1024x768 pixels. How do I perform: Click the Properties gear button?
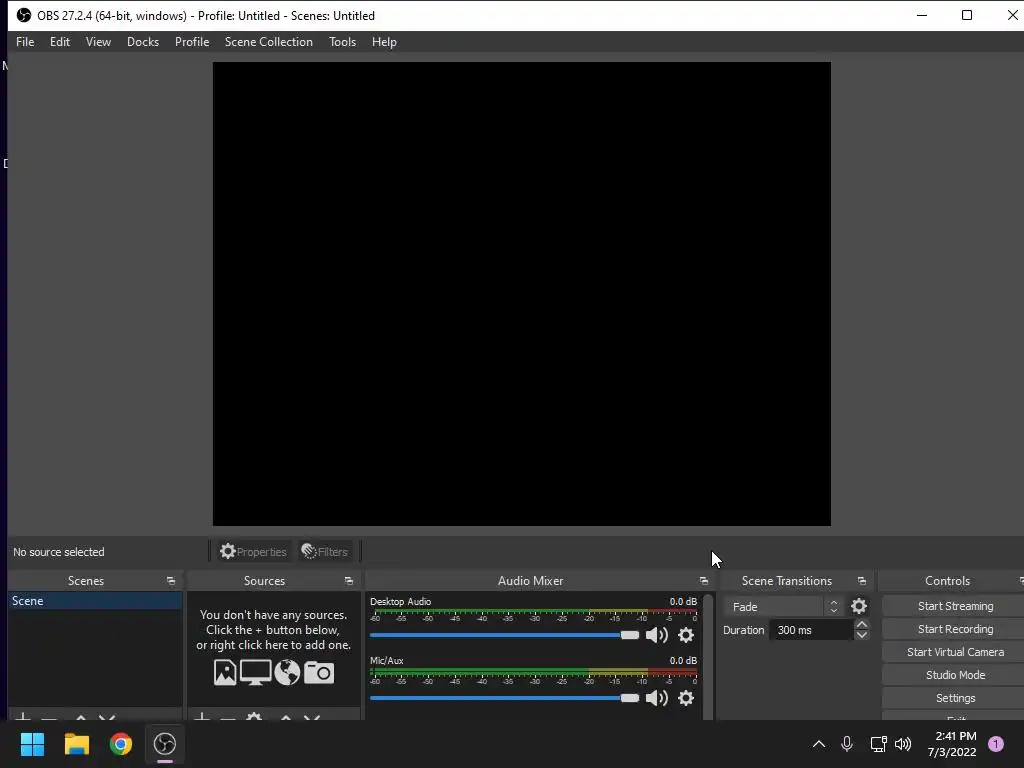pyautogui.click(x=253, y=552)
